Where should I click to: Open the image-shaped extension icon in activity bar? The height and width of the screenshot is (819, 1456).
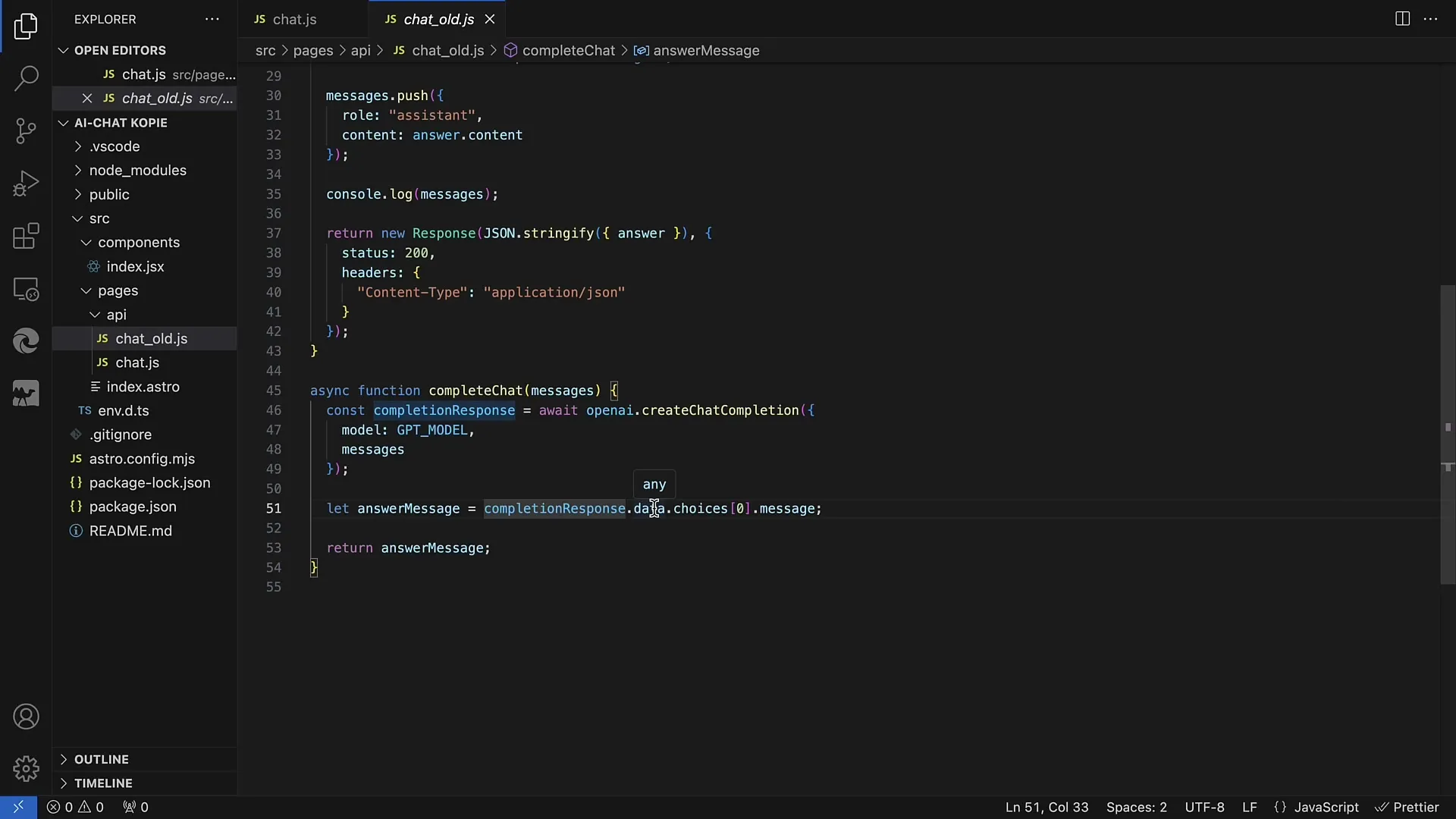(26, 394)
